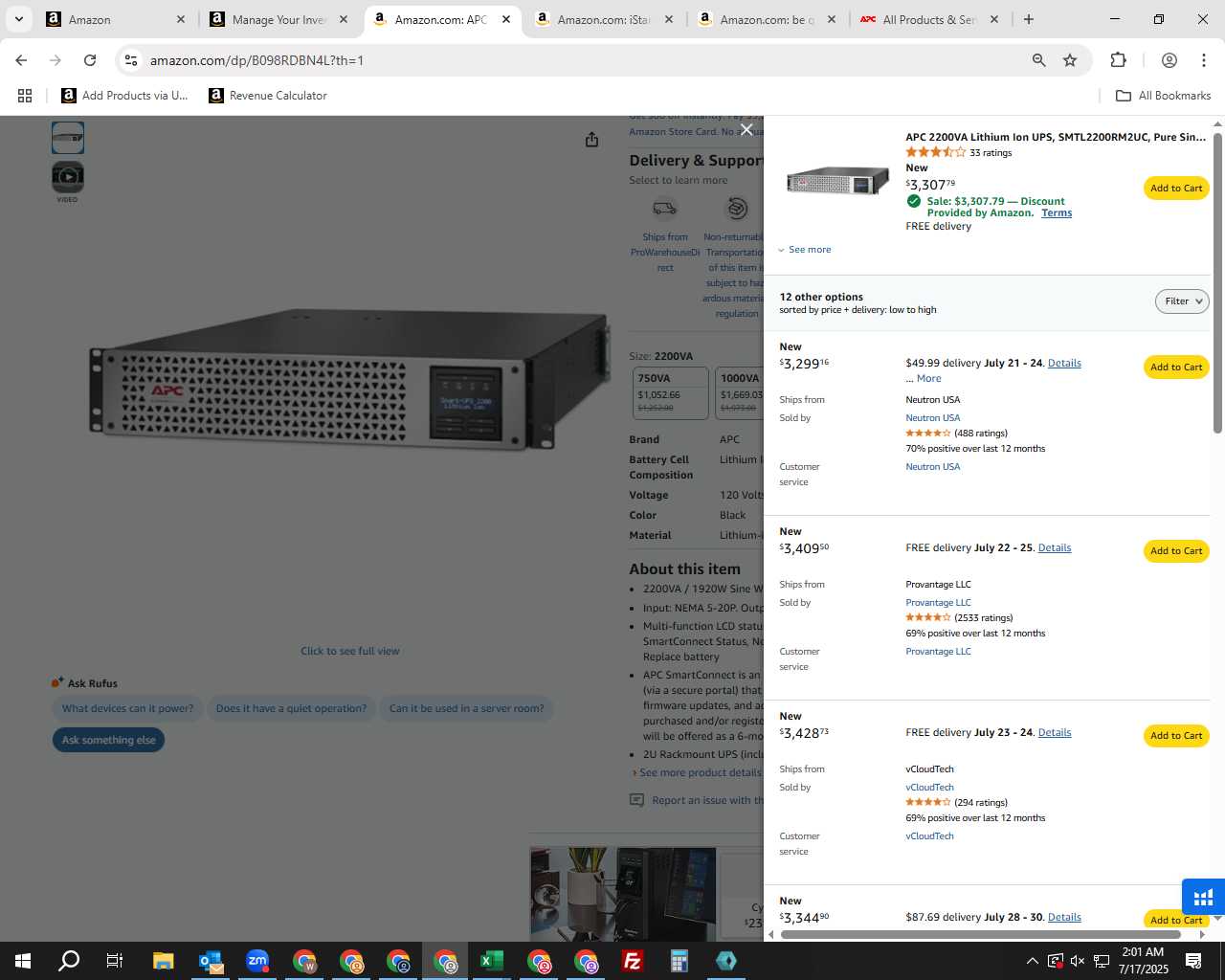Open Neutron USA seller link under Sold by
This screenshot has height=980, width=1225.
click(x=933, y=418)
